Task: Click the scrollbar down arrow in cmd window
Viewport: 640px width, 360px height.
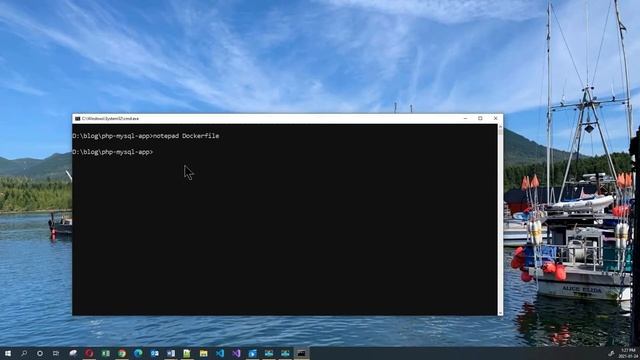Action: [500, 313]
